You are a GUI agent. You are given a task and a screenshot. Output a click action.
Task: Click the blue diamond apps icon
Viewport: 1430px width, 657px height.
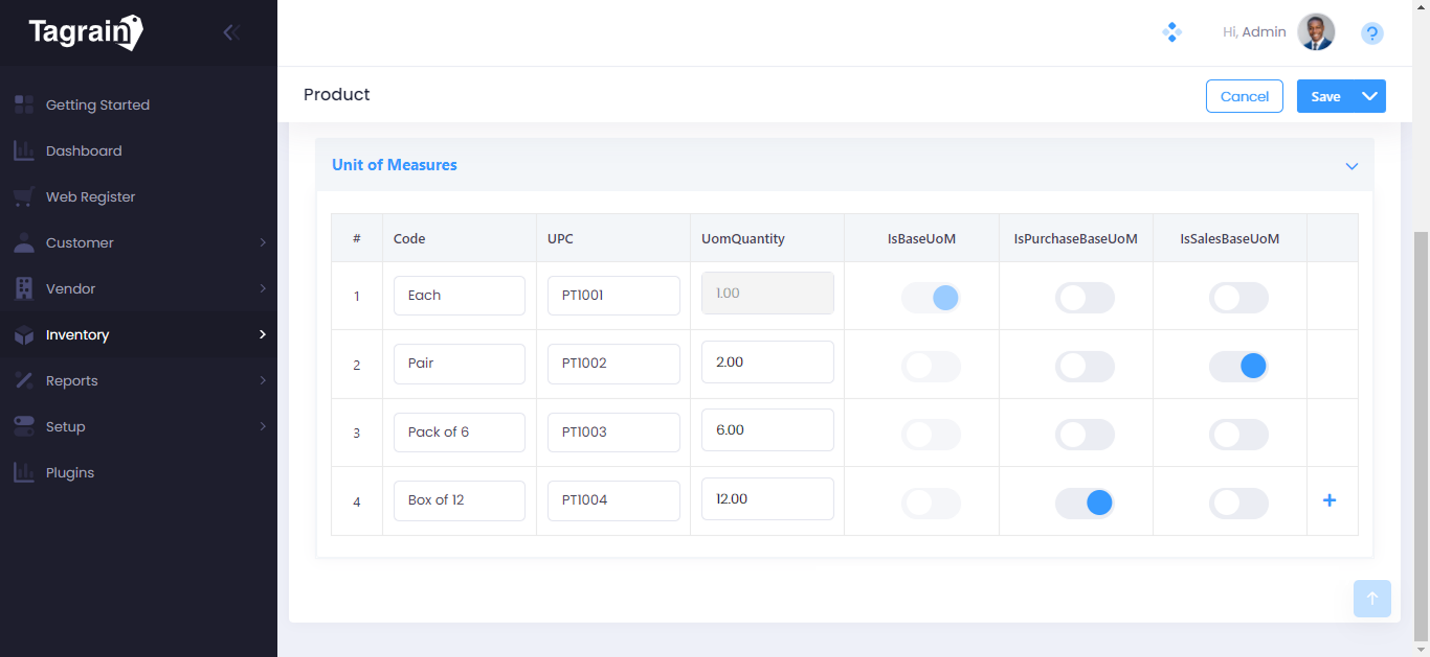(x=1172, y=33)
